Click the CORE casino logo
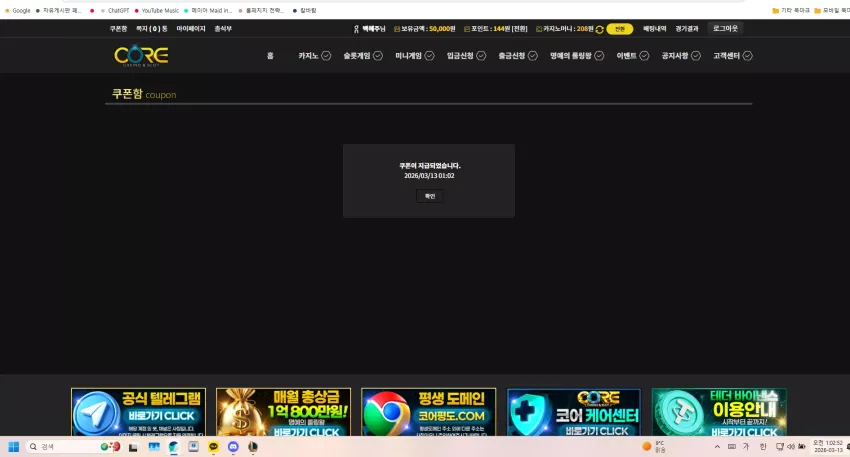Viewport: 850px width, 457px height. click(x=141, y=55)
